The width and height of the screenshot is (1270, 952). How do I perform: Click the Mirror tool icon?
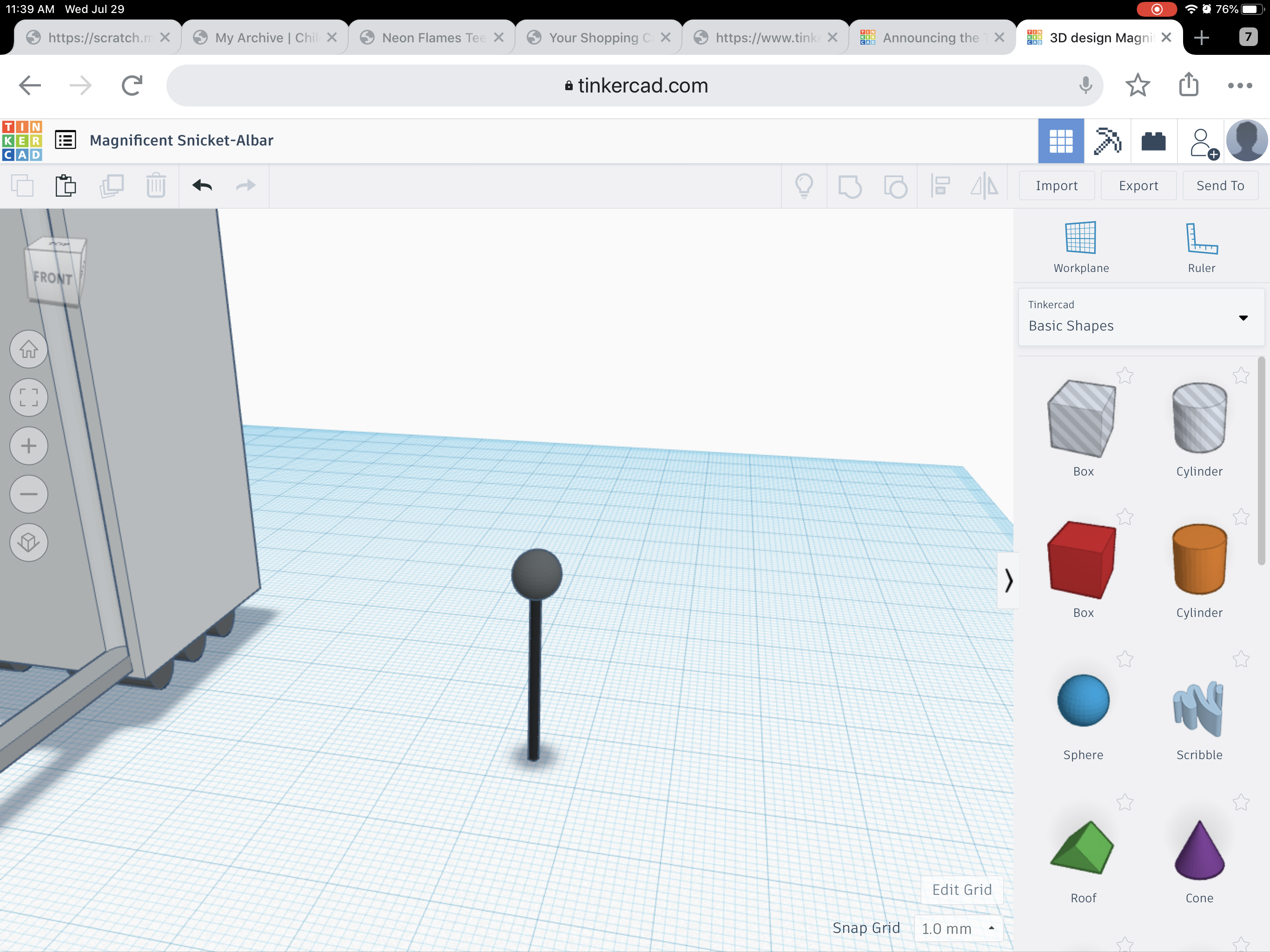[x=984, y=185]
